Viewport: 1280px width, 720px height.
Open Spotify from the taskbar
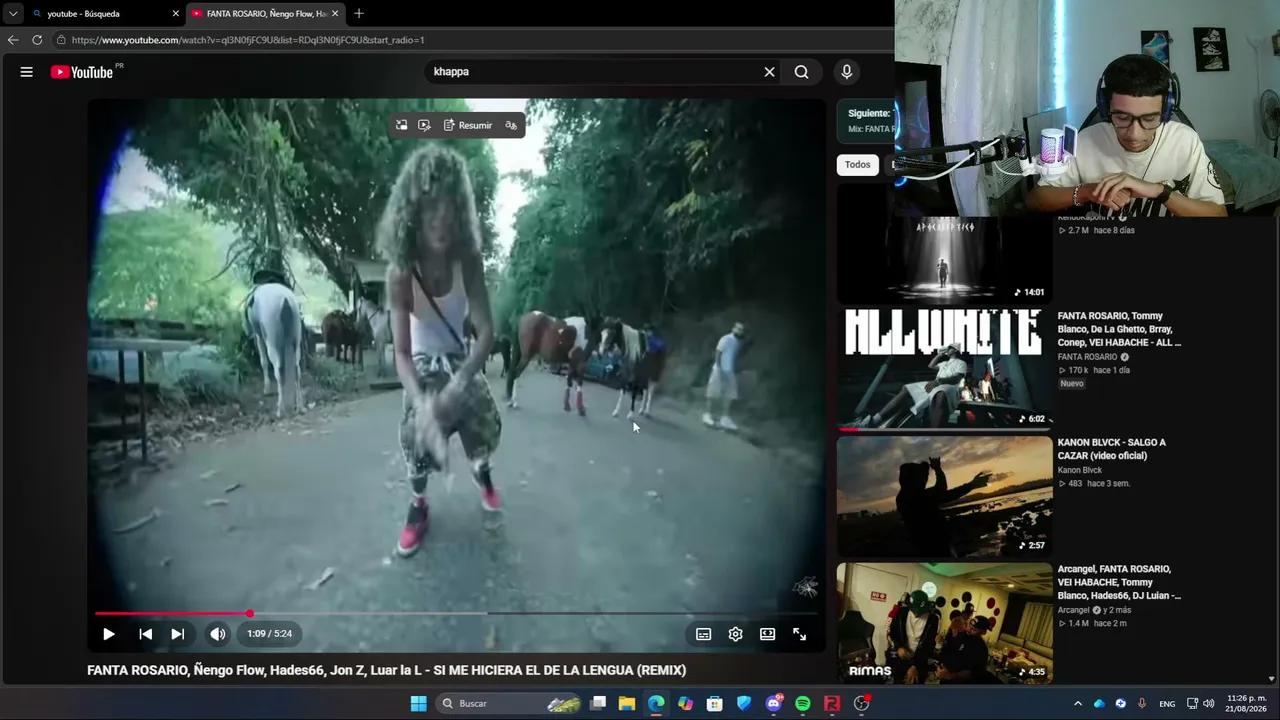(802, 704)
